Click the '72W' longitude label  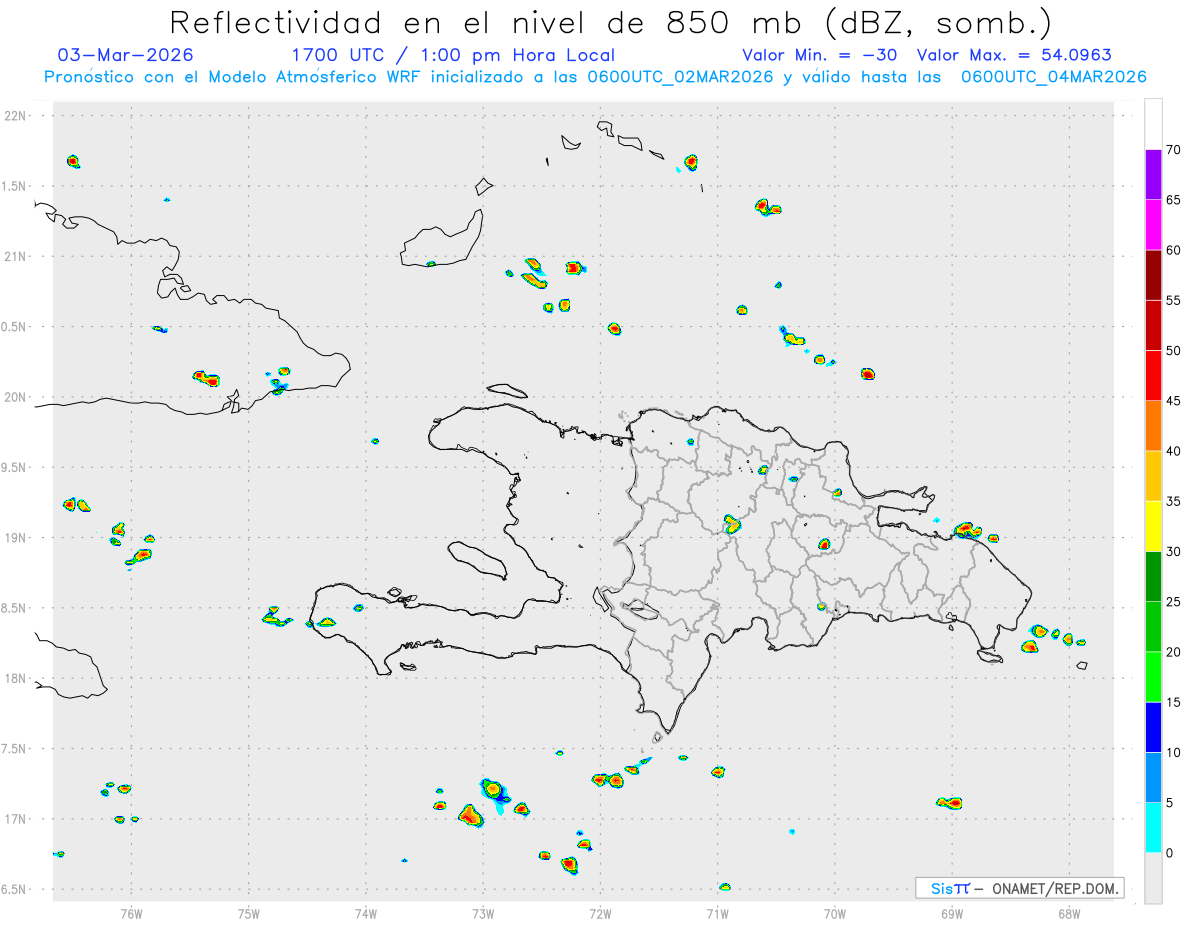coord(600,913)
